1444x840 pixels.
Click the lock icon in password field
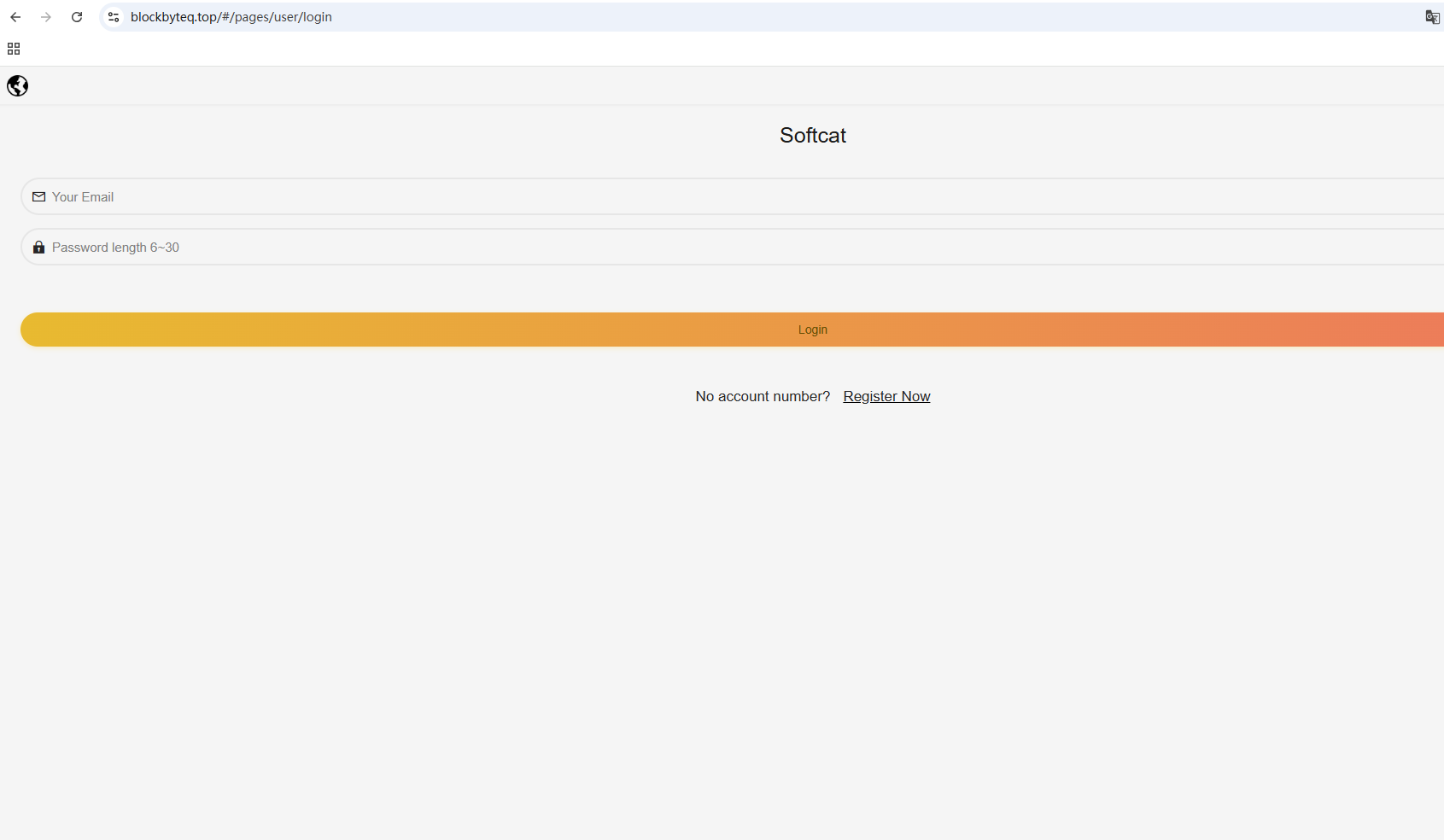38,248
